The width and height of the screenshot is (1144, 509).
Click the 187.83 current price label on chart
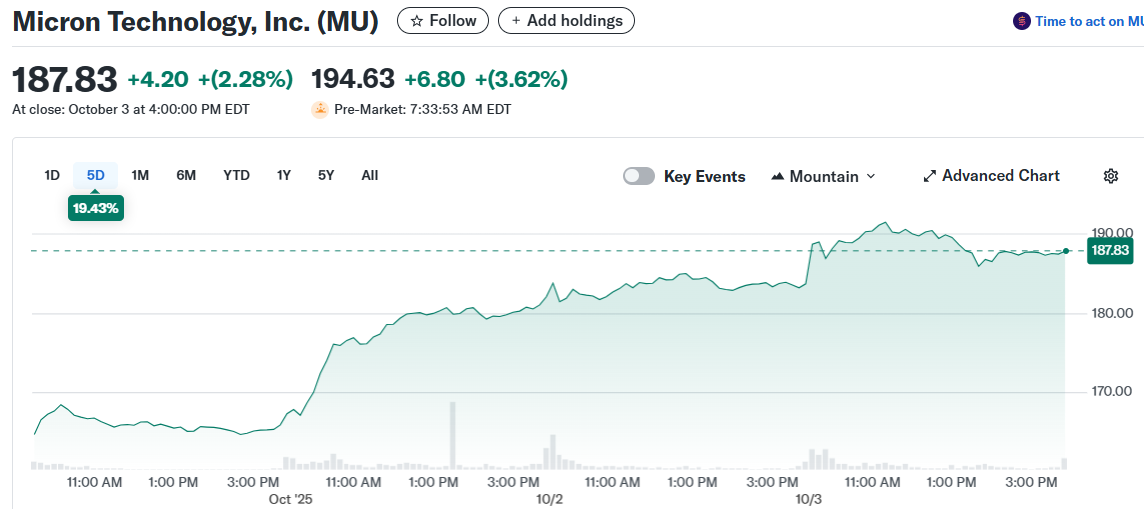pyautogui.click(x=1110, y=250)
